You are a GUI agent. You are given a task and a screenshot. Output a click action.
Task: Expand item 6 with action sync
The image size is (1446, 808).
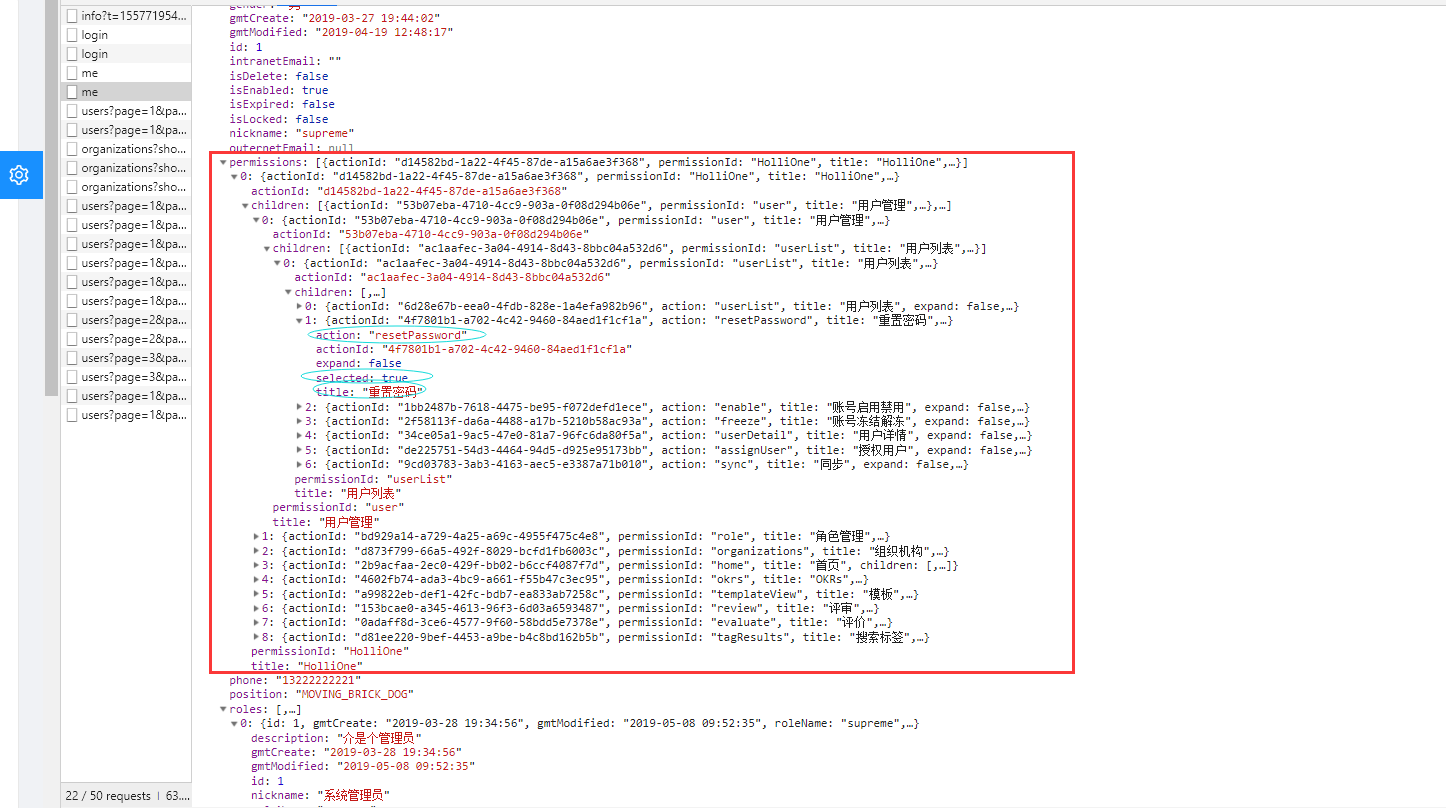pos(298,464)
